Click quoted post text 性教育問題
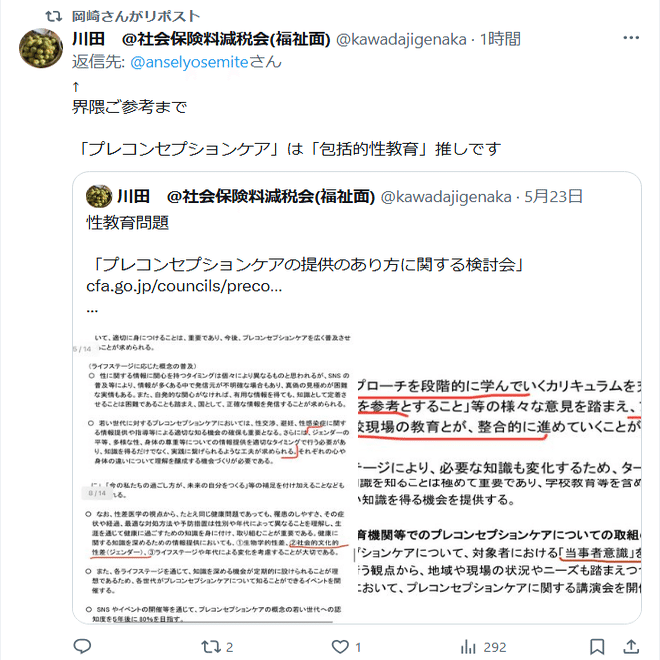The image size is (660, 660). click(128, 223)
